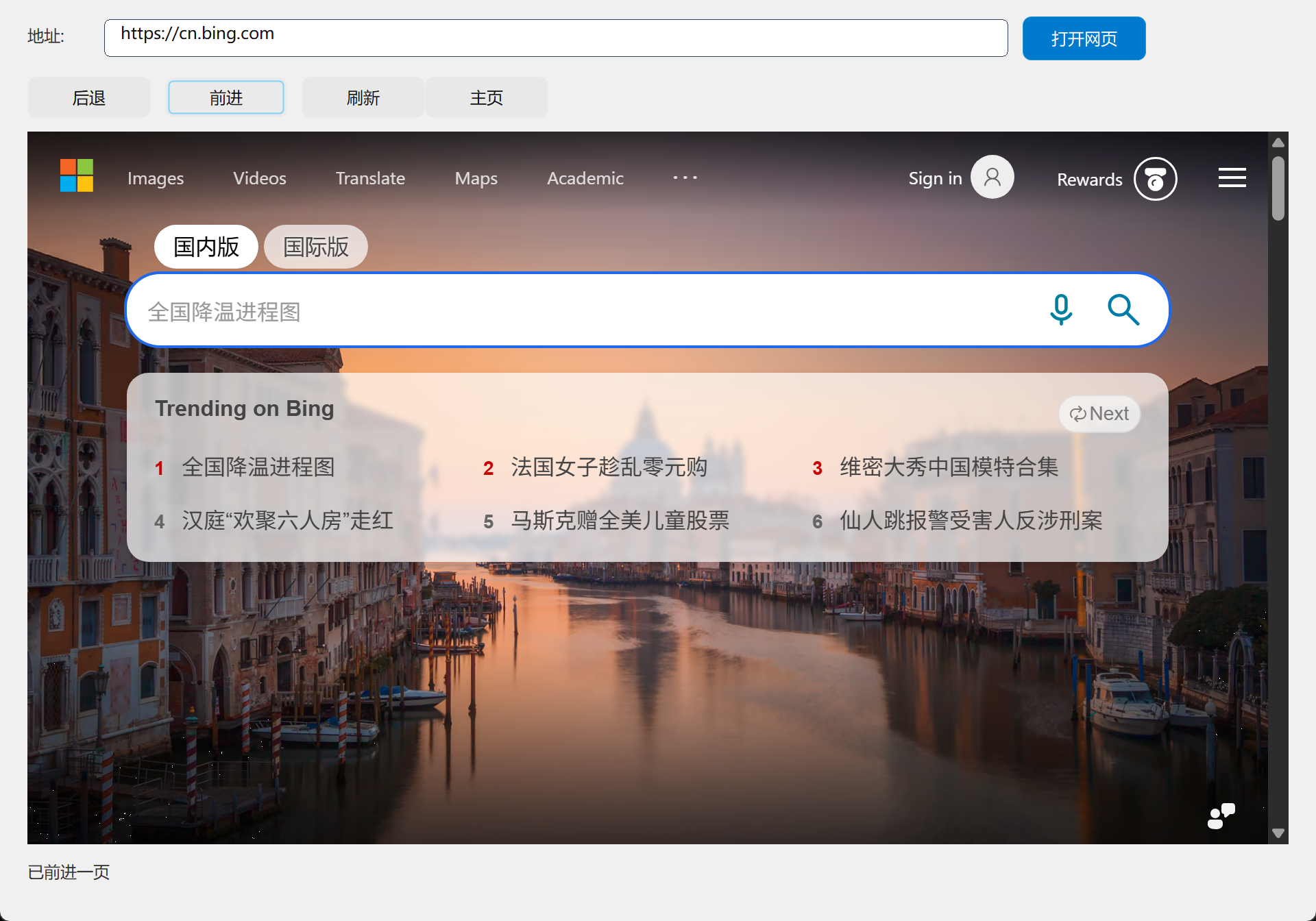The height and width of the screenshot is (921, 1316).
Task: Open the Images menu item
Action: point(156,178)
